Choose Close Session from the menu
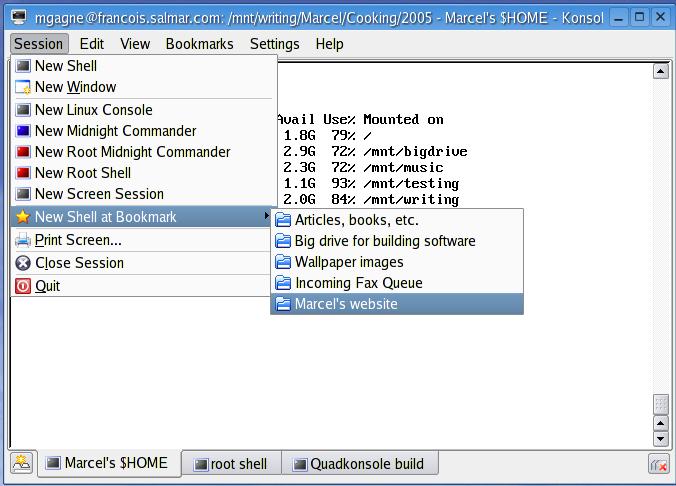The width and height of the screenshot is (676, 486). click(141, 263)
